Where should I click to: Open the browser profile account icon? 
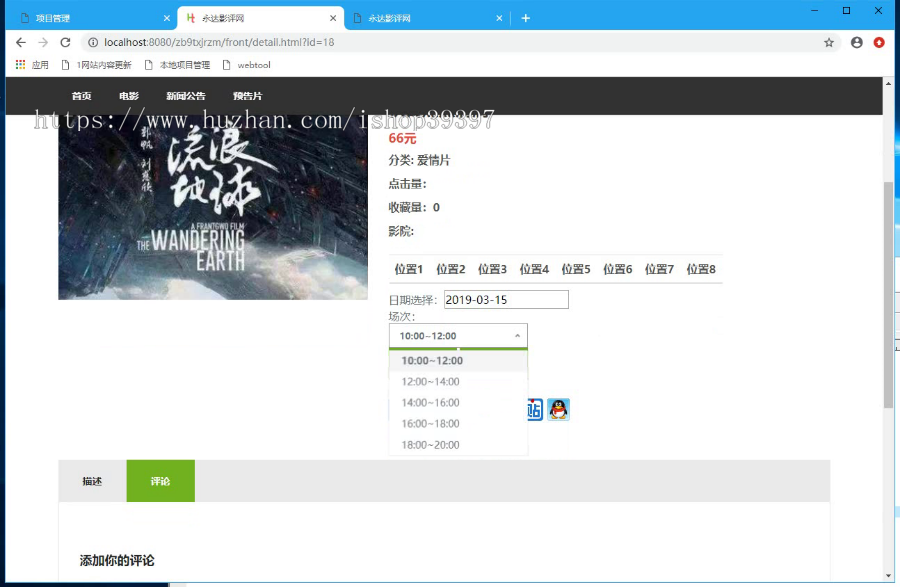(x=857, y=42)
